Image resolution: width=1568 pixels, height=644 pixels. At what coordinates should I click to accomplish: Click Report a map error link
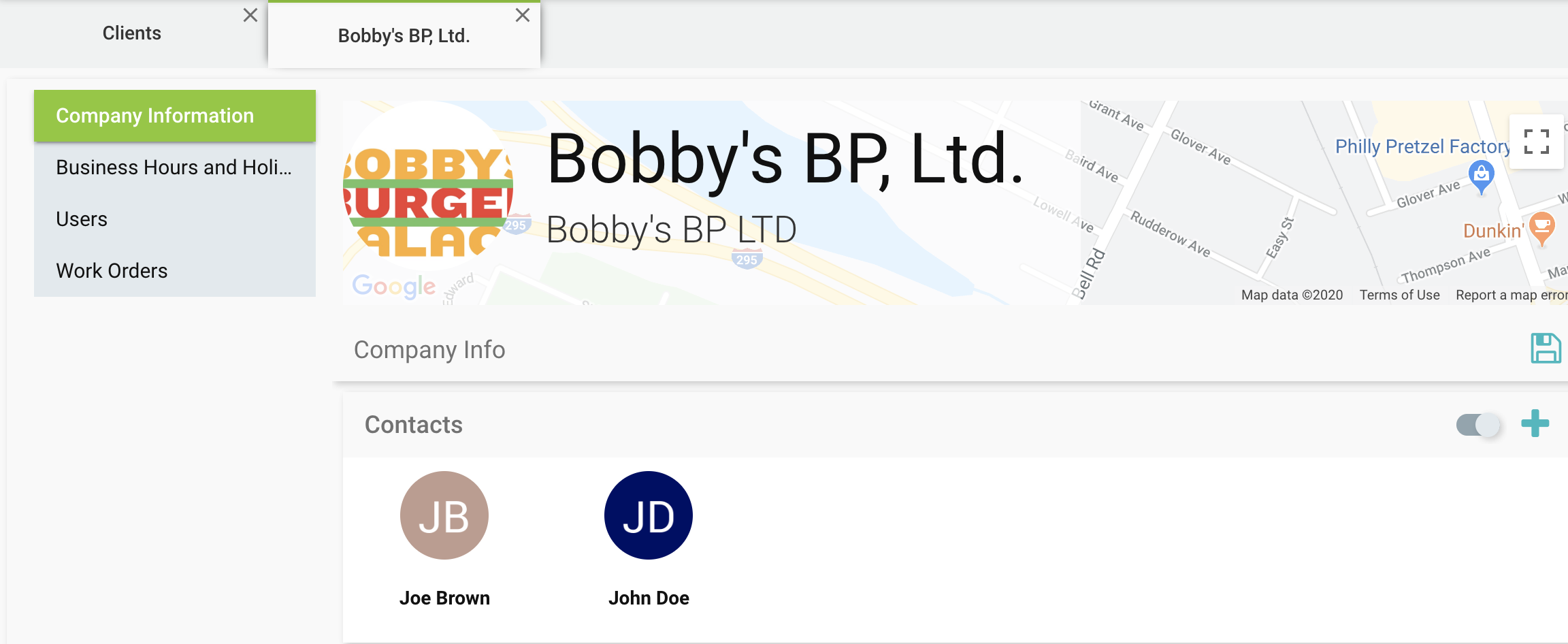(1512, 295)
